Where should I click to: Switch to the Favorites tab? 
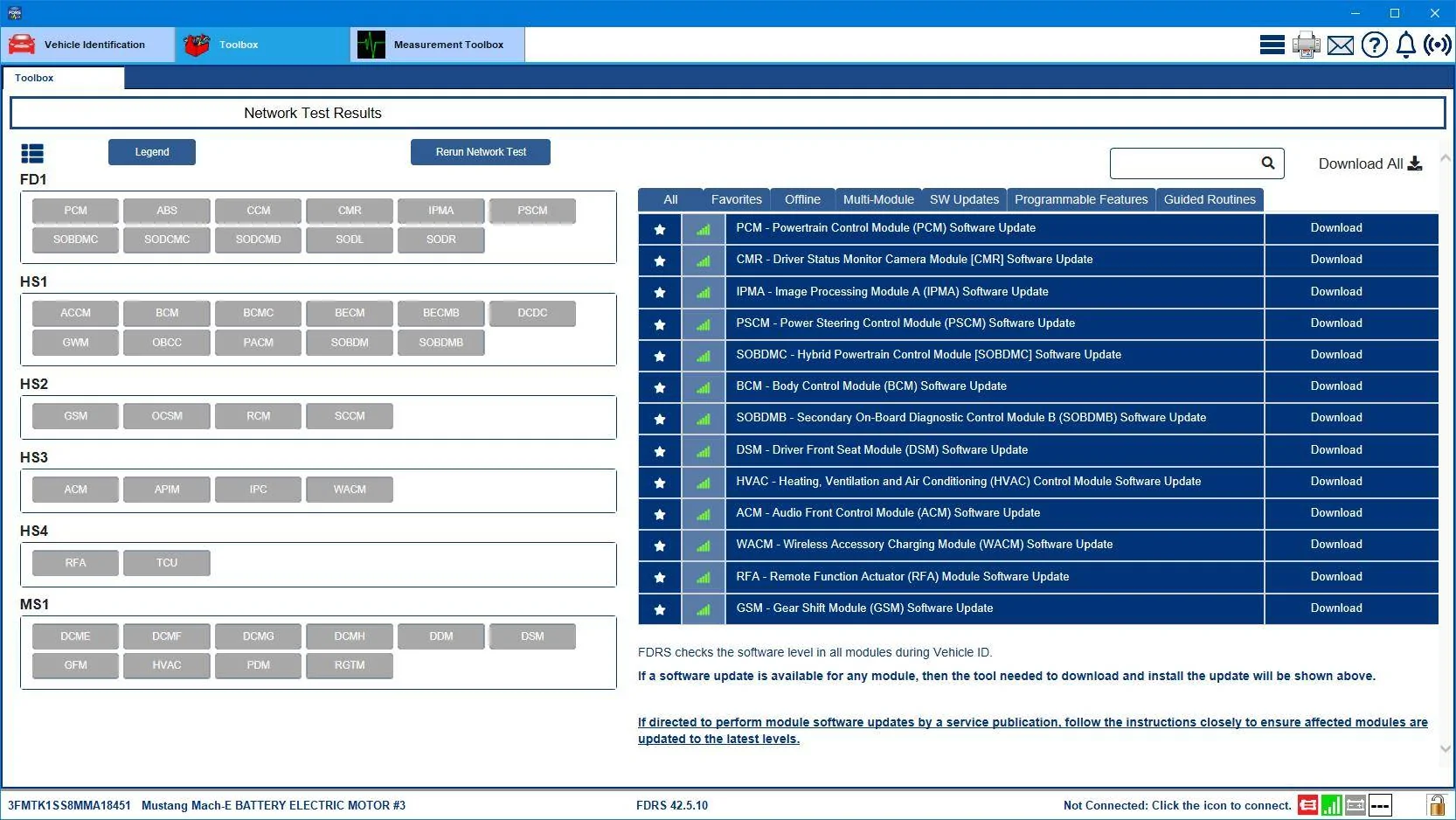point(737,199)
